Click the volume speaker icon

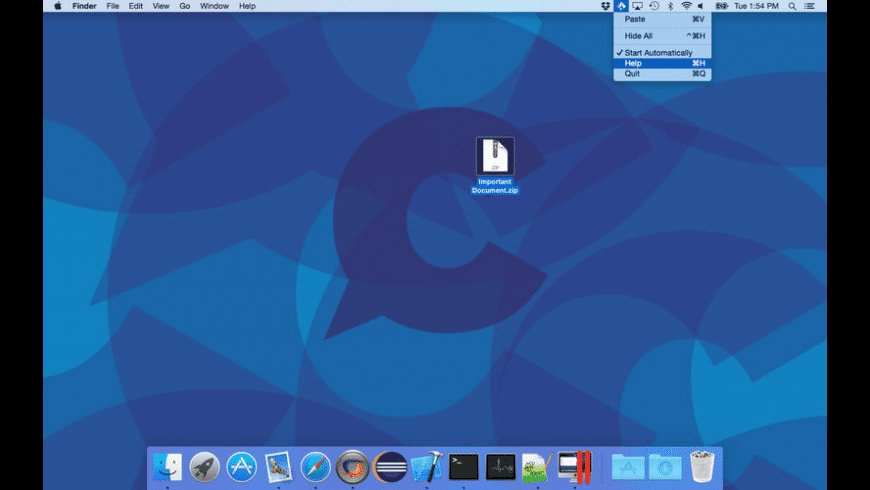click(x=701, y=6)
